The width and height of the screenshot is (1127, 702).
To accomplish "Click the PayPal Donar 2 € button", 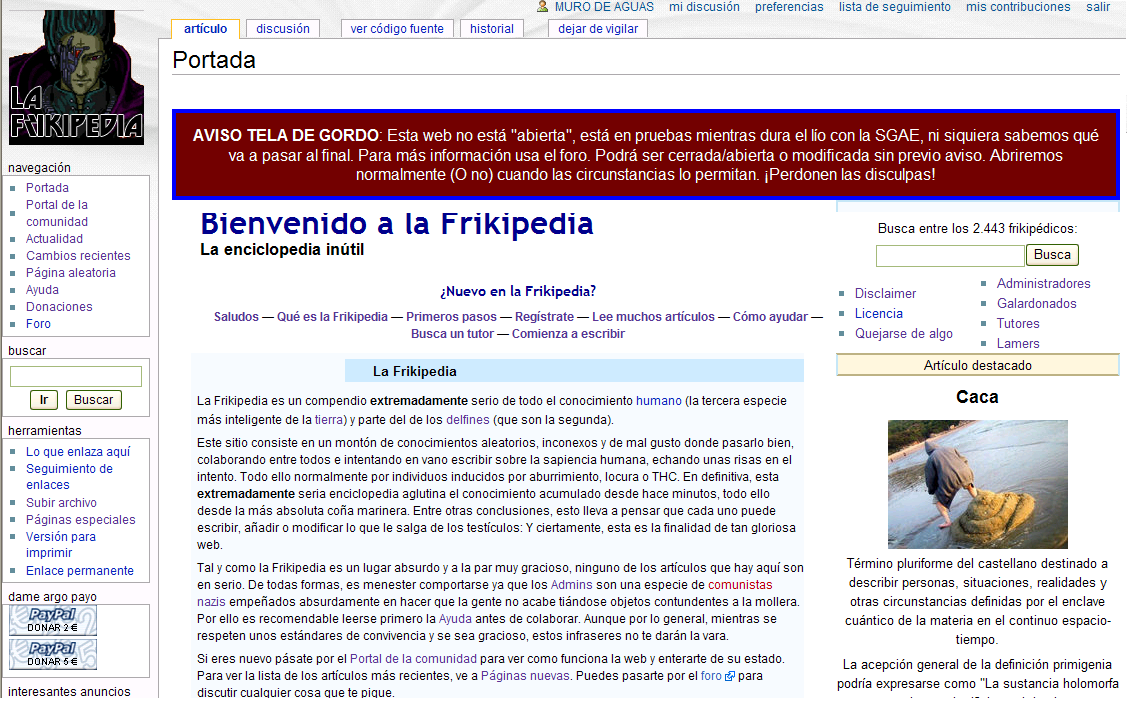I will [53, 620].
